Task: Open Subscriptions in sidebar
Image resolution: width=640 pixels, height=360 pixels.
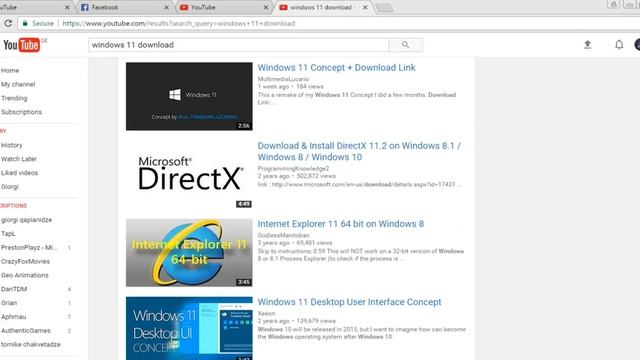Action: 21,112
